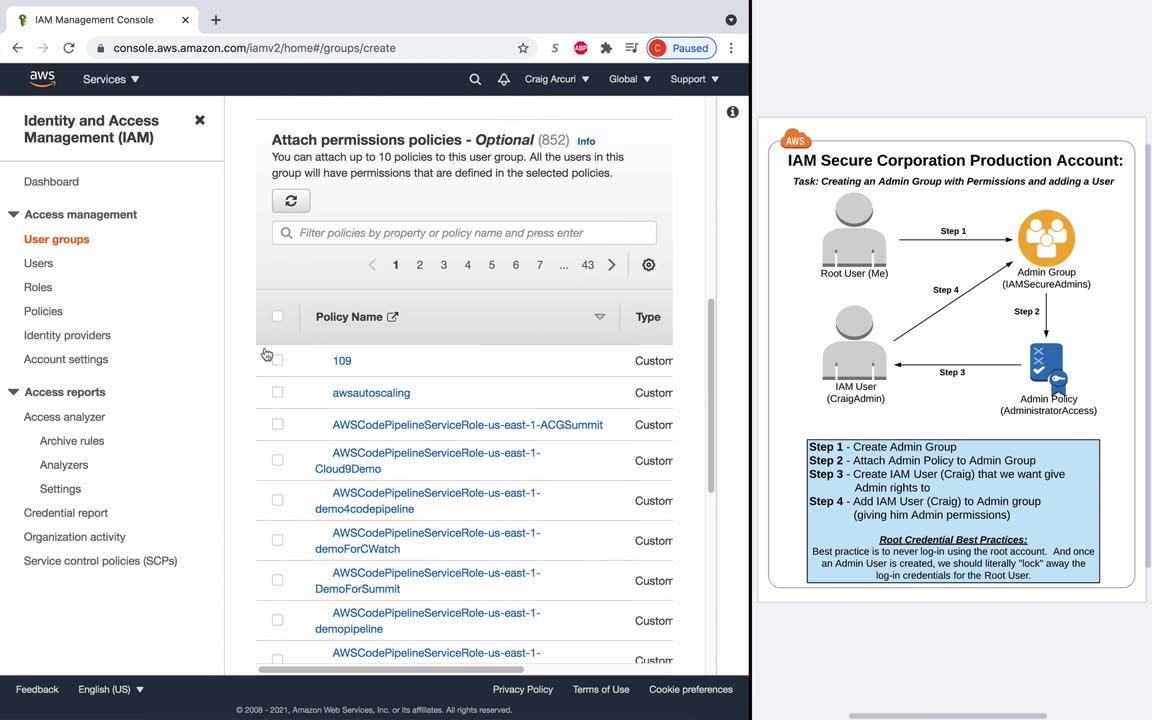Check the 109 policy checkbox

point(277,360)
